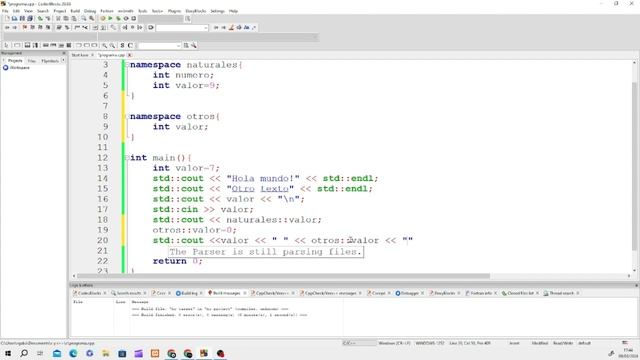Click the taskbar Search icon
Screen dimensions: 640x360
click(x=24, y=353)
